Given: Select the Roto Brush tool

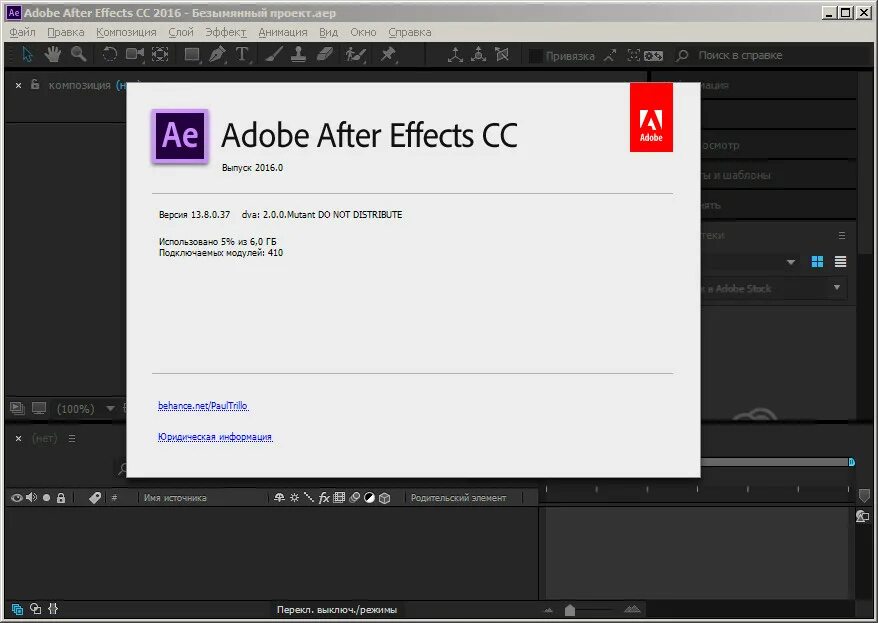Looking at the screenshot, I should coord(356,54).
